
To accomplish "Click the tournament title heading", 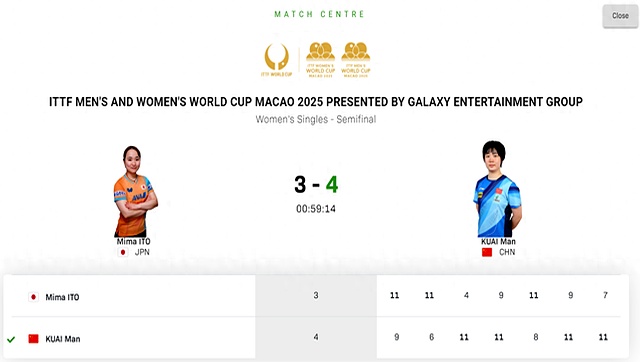I will tap(316, 102).
